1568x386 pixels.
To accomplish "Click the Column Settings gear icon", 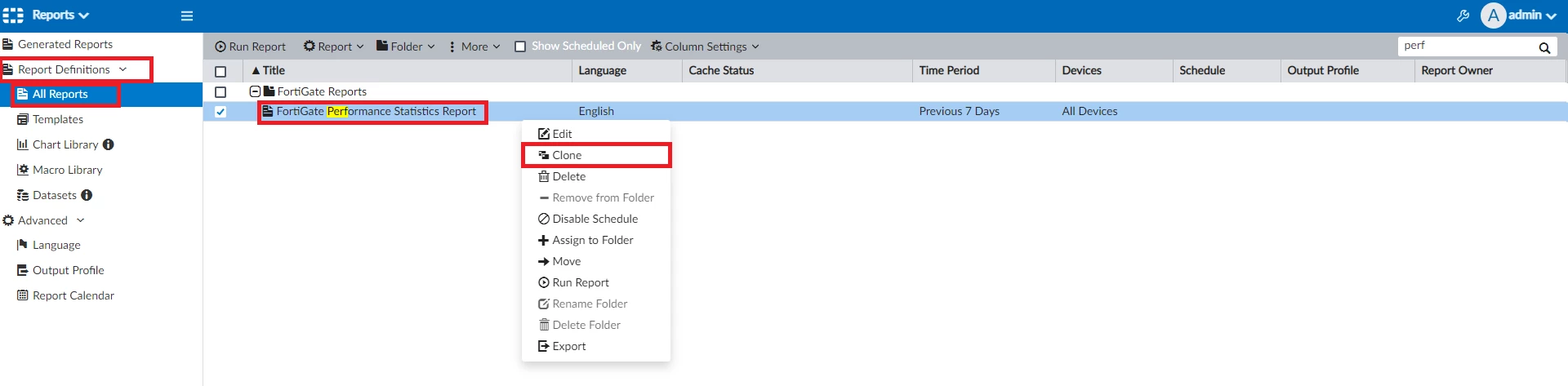I will tap(657, 47).
